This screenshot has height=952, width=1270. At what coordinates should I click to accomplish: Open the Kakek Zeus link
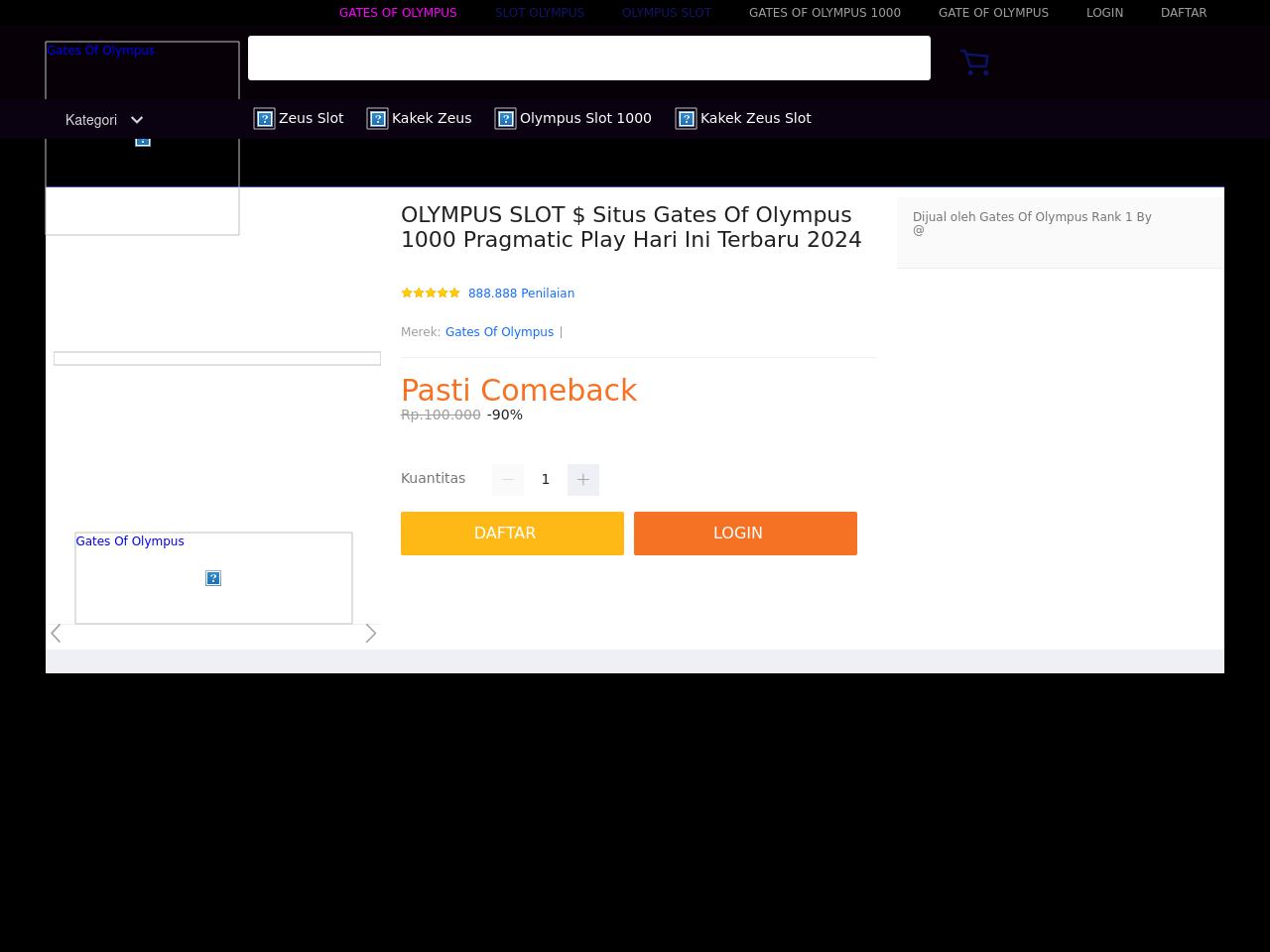point(432,118)
